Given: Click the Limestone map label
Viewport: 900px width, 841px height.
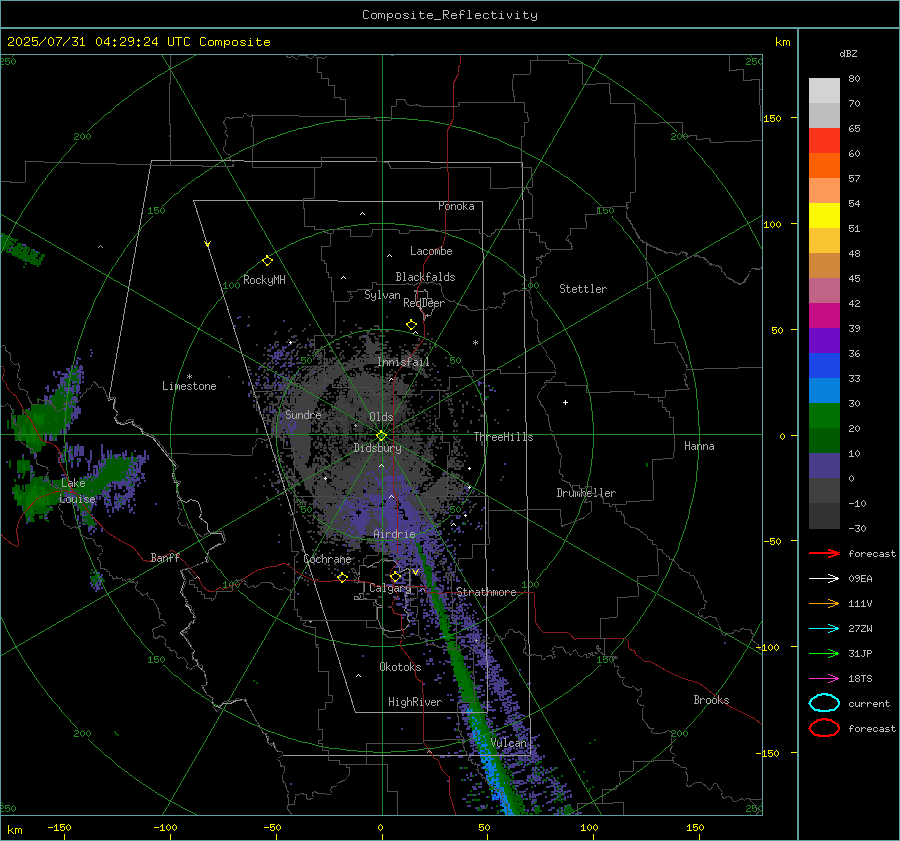Looking at the screenshot, I should (x=189, y=386).
